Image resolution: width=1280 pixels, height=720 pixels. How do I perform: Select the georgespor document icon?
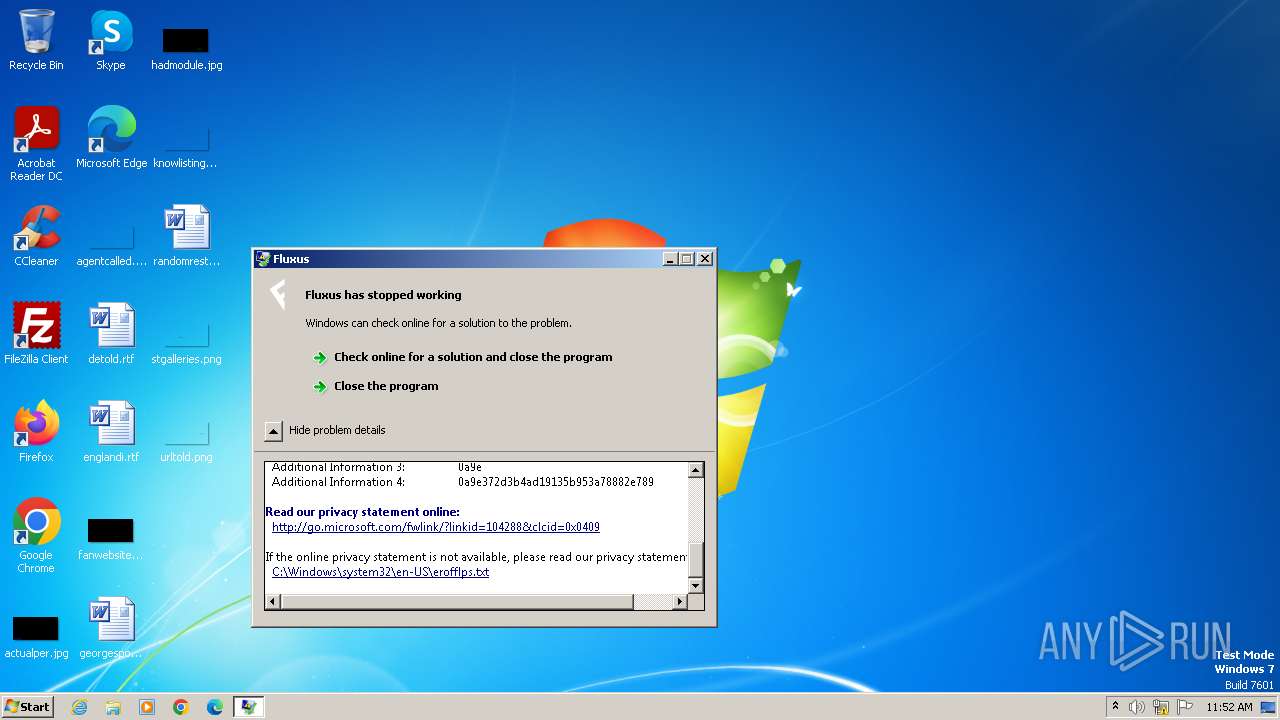point(111,628)
